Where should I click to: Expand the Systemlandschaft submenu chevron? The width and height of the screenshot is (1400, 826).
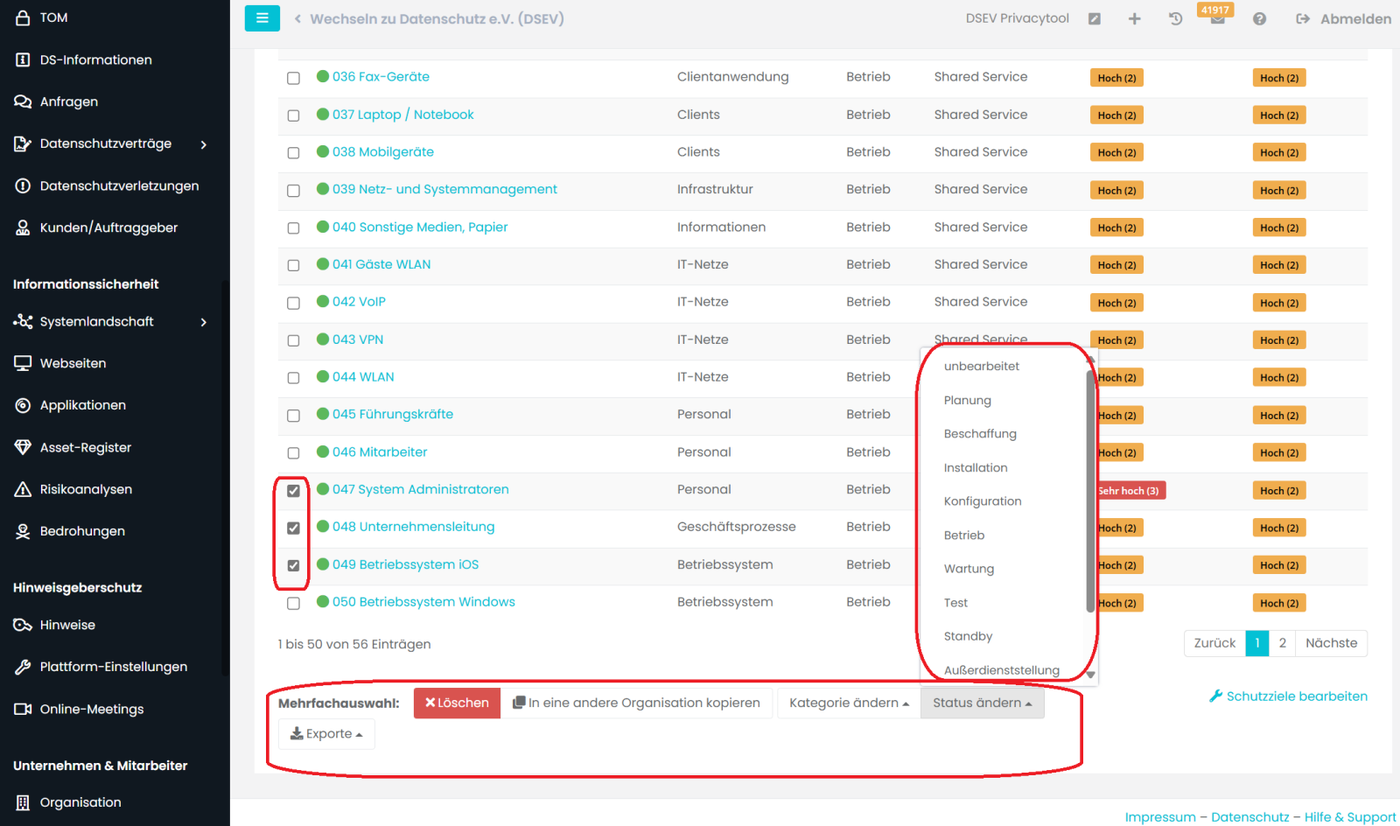(204, 322)
